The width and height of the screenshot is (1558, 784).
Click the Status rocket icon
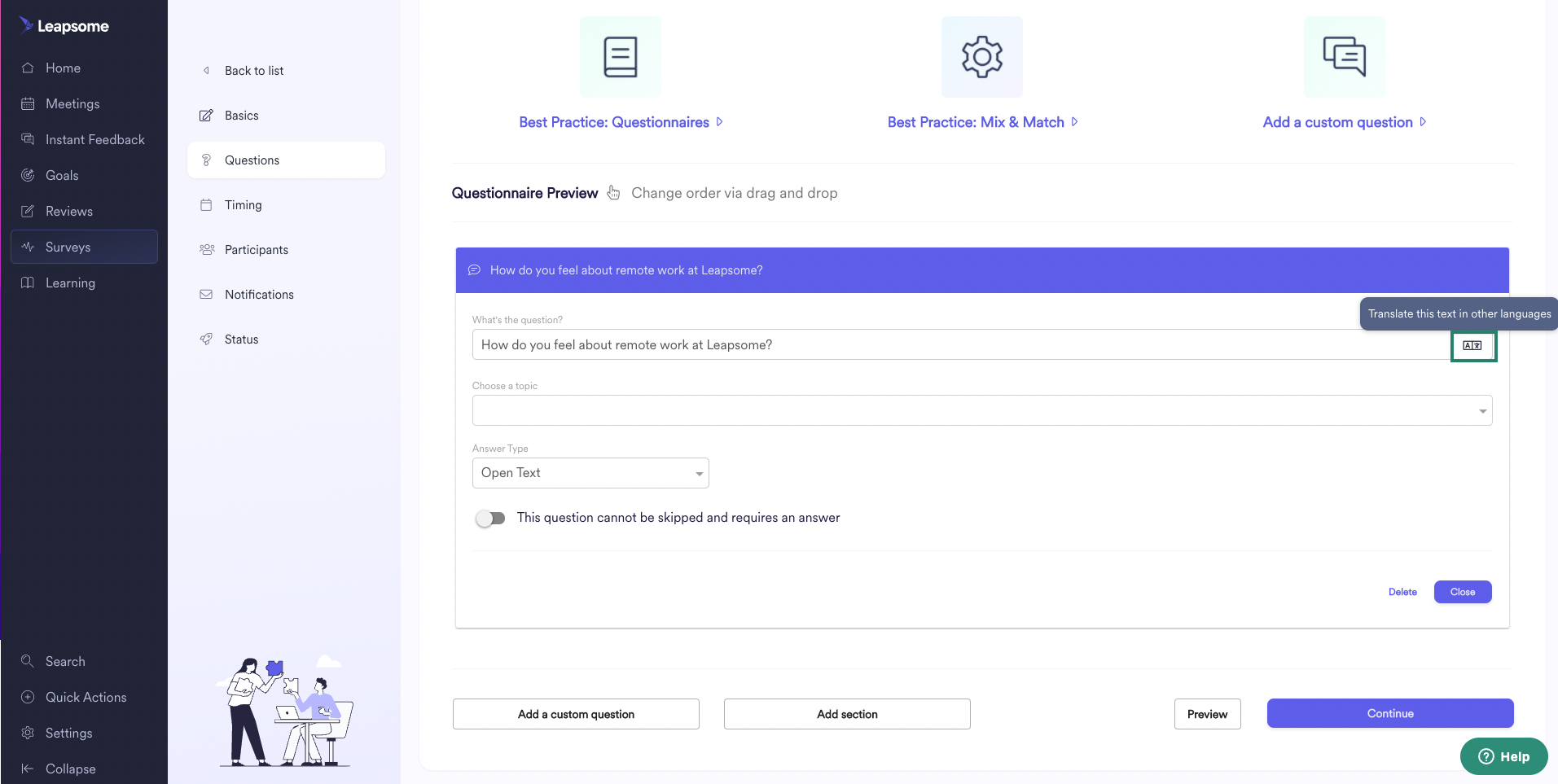[206, 339]
